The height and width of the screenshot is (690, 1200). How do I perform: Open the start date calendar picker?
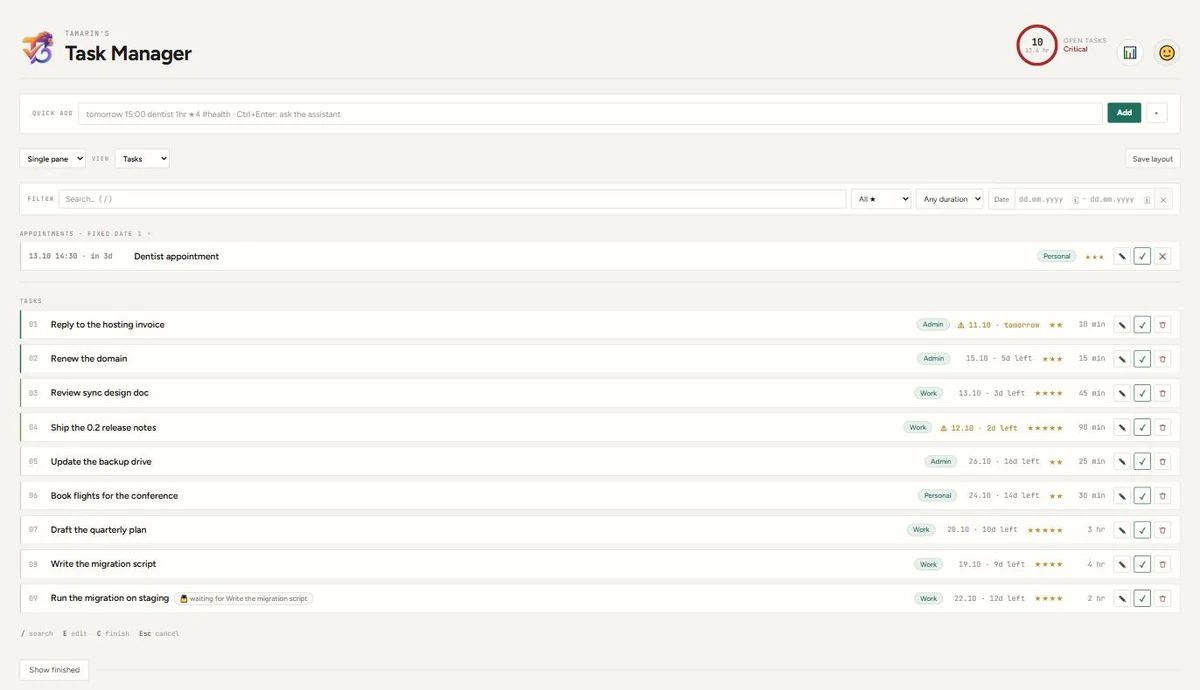pos(1075,200)
